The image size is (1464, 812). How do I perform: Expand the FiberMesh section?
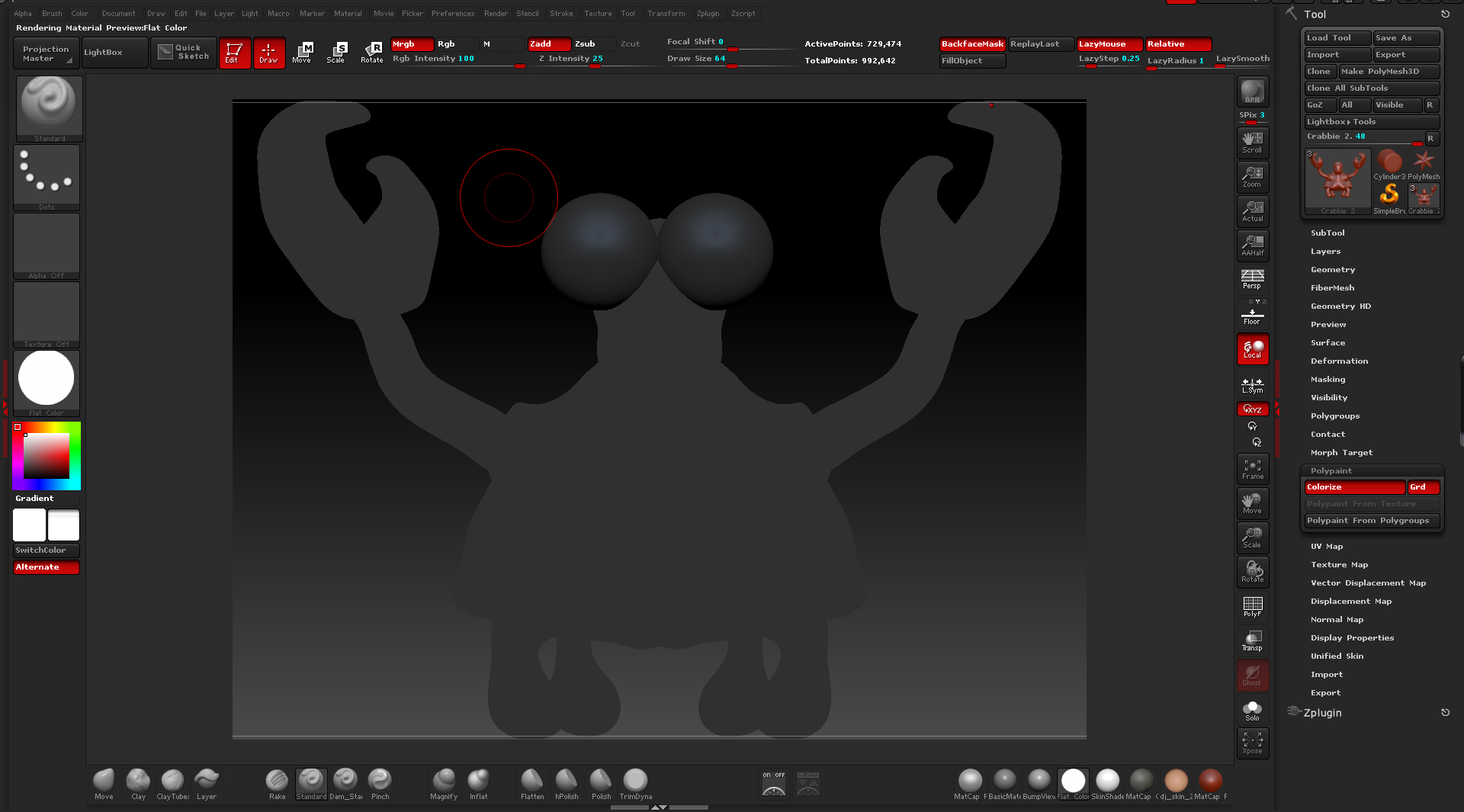click(x=1332, y=288)
